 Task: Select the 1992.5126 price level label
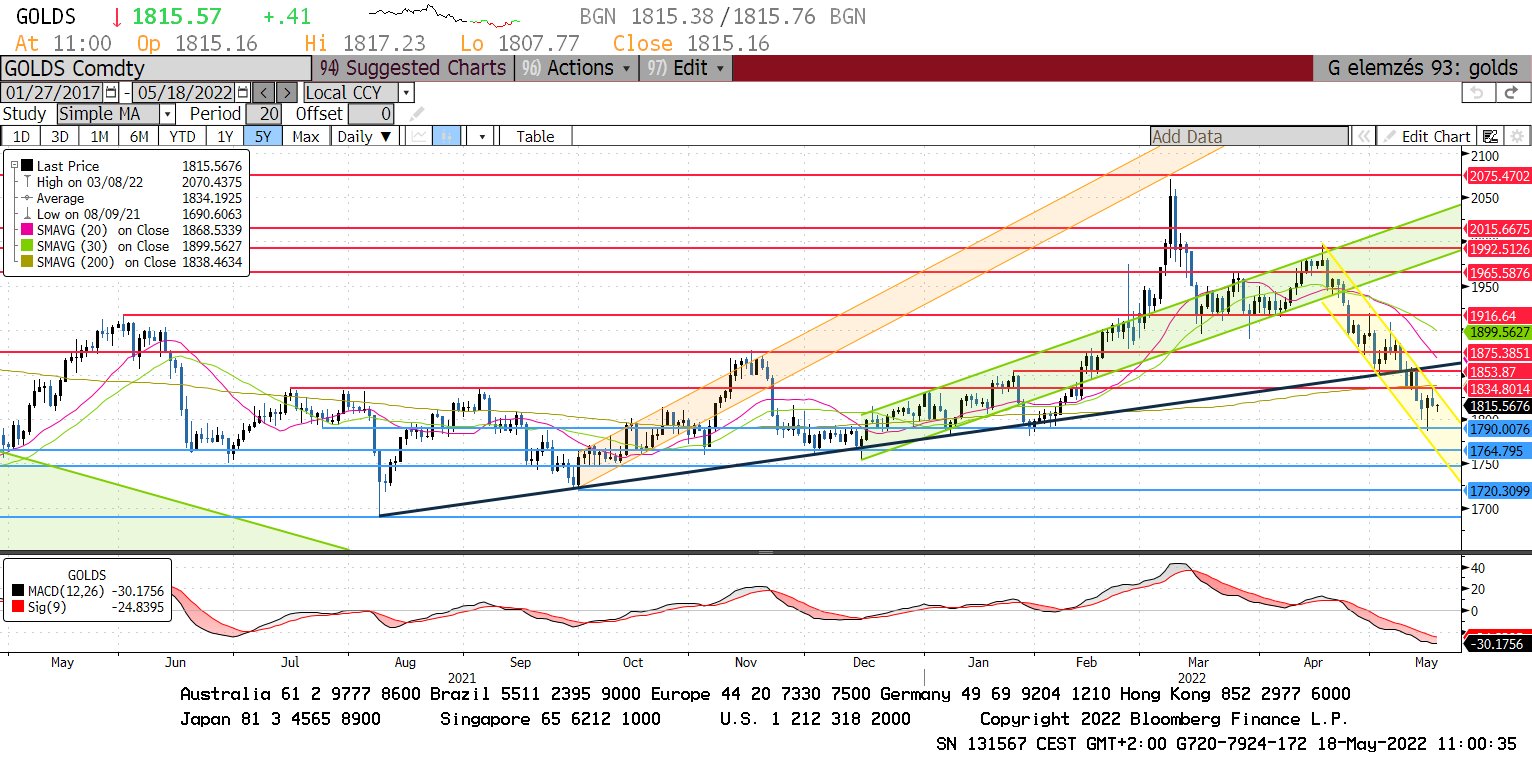[x=1499, y=248]
